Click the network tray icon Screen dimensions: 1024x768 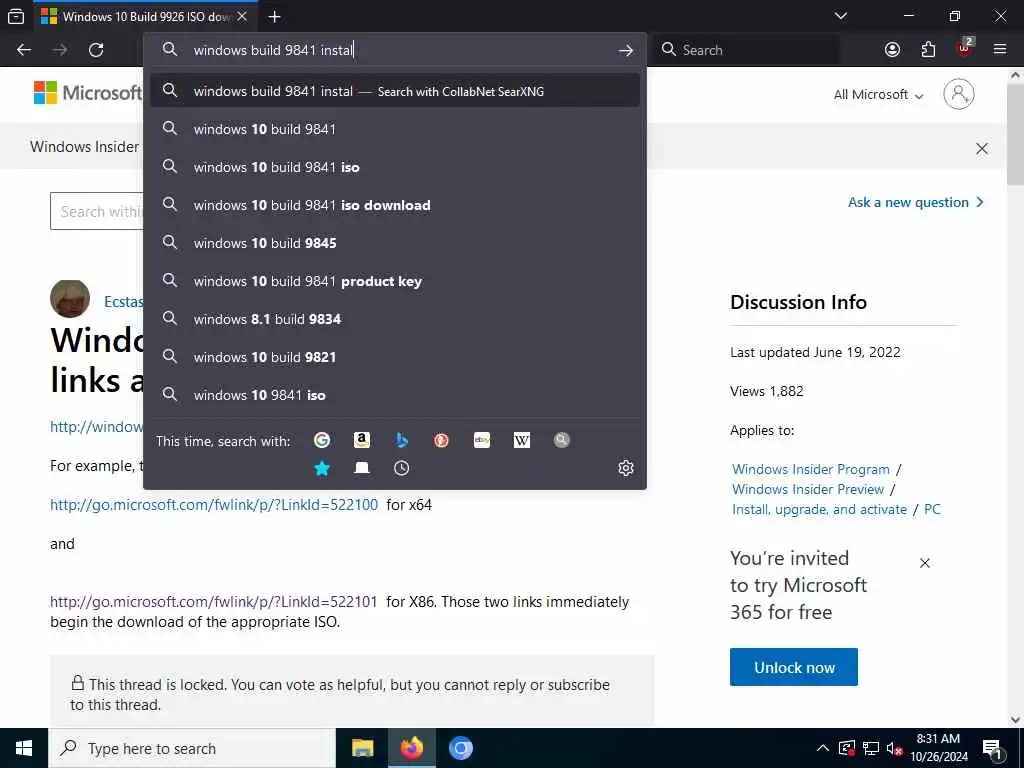(871, 749)
